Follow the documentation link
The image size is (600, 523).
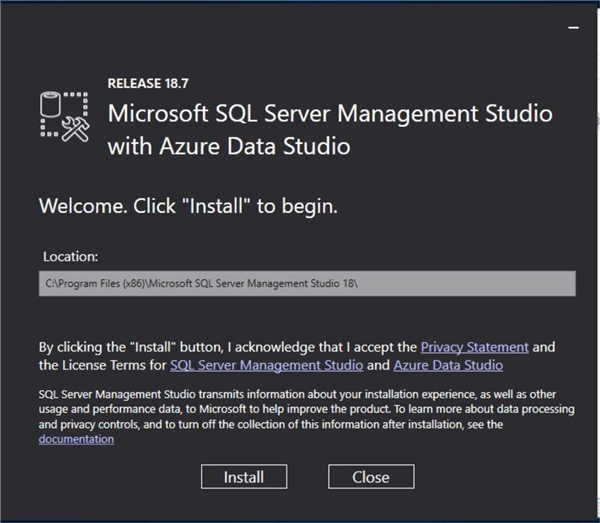[x=76, y=439]
